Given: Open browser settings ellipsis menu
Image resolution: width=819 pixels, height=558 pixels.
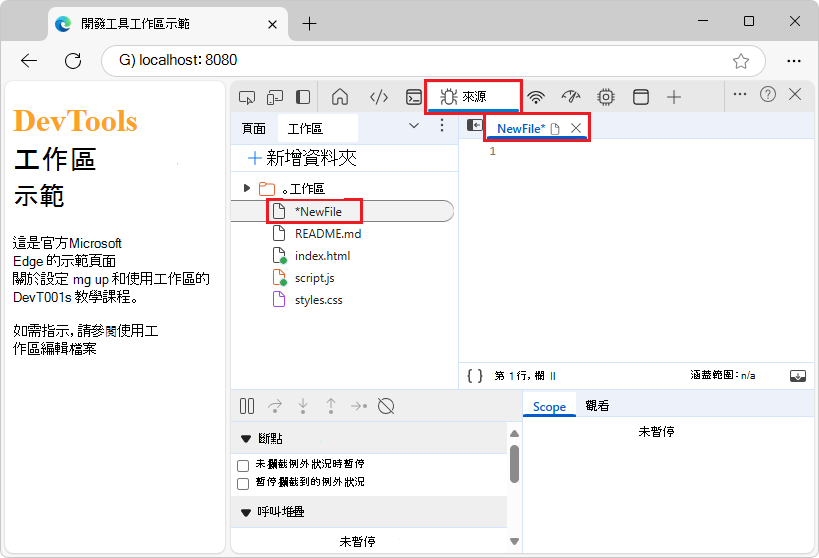Looking at the screenshot, I should (794, 61).
